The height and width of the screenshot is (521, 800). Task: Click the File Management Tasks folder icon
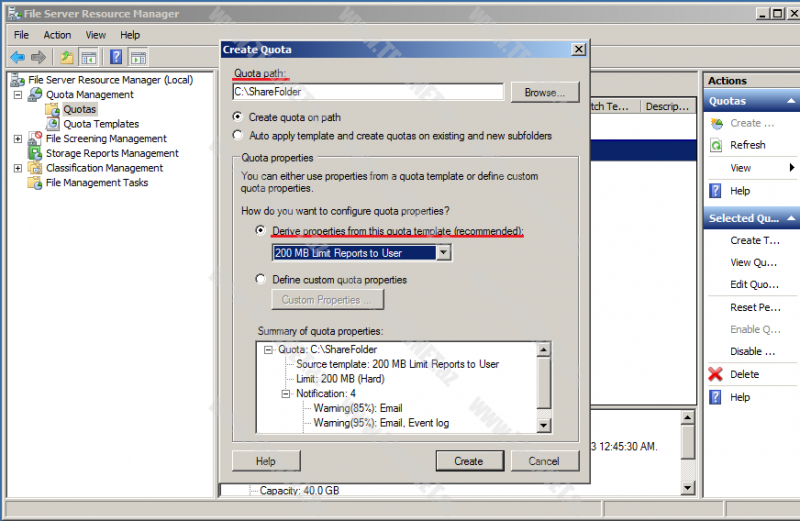[x=35, y=183]
